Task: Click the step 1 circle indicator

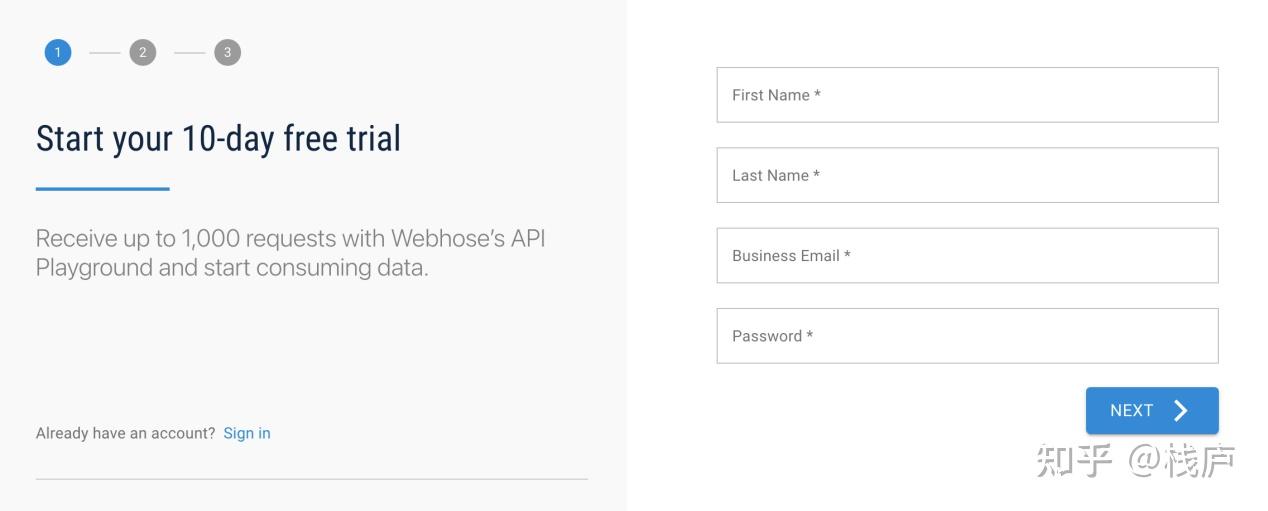Action: pos(58,53)
